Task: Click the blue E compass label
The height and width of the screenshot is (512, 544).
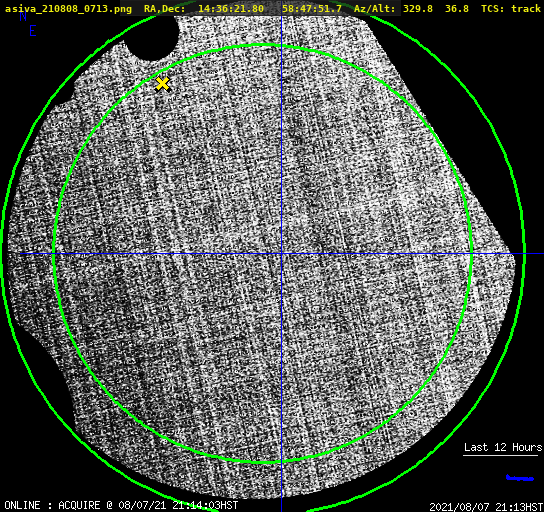Action: [x=33, y=31]
